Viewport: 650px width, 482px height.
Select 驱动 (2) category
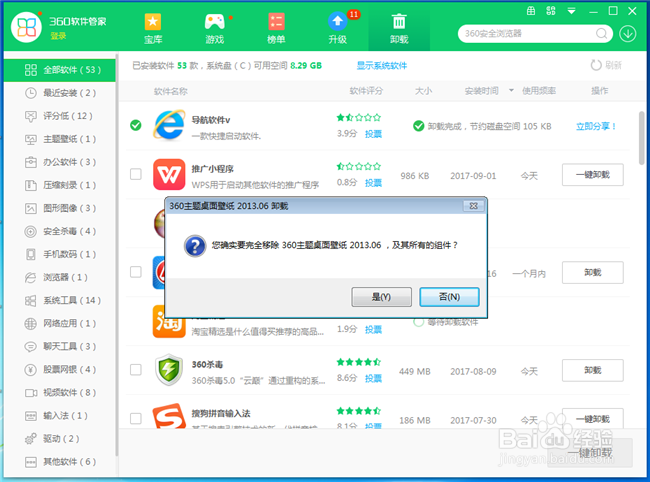[60, 438]
